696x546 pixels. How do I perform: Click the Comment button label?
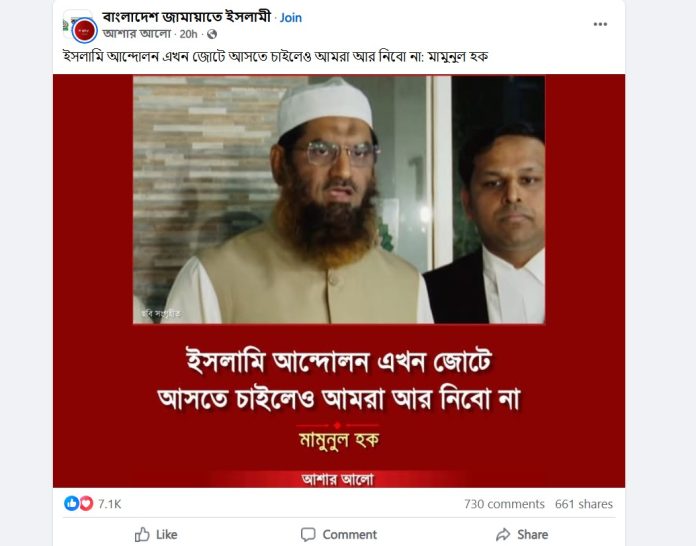click(350, 534)
